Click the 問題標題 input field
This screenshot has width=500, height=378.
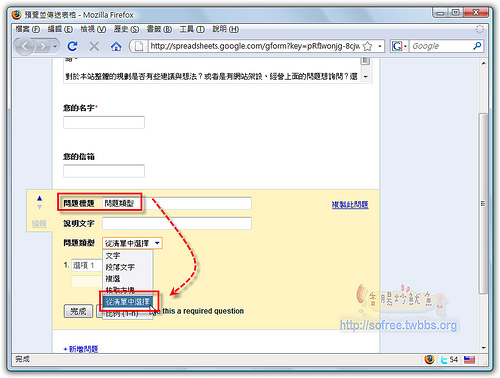(177, 203)
